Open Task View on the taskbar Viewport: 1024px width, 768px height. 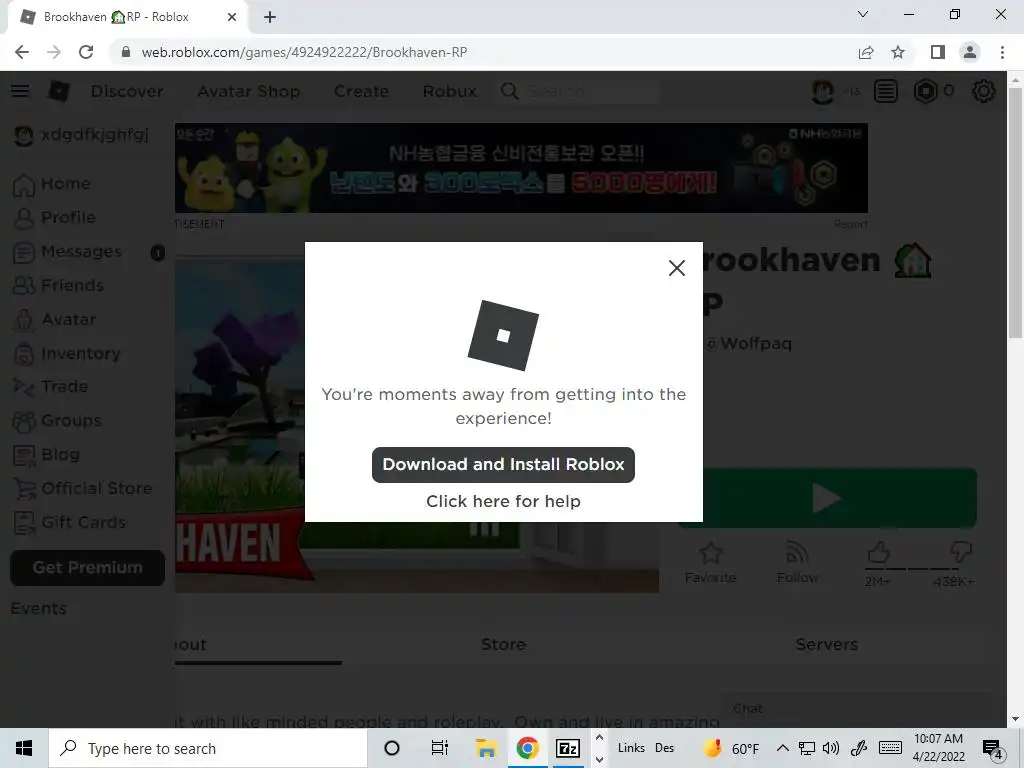click(440, 748)
